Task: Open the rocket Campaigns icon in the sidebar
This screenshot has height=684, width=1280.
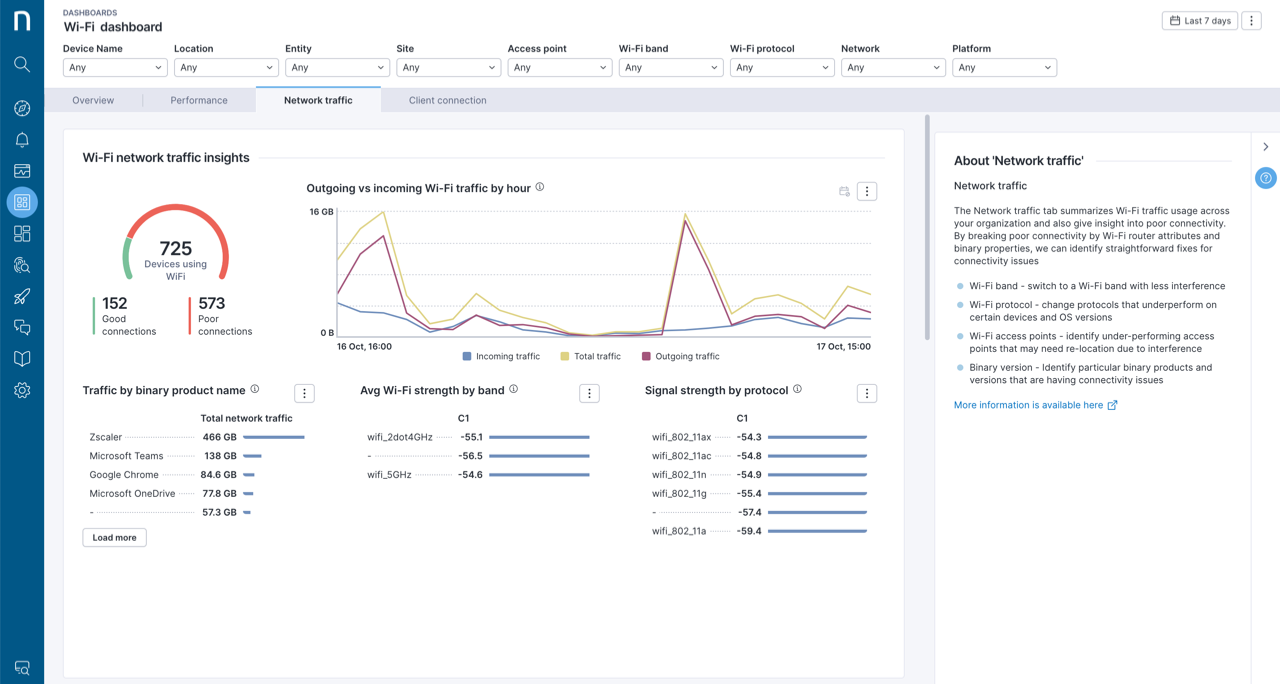Action: pyautogui.click(x=22, y=296)
